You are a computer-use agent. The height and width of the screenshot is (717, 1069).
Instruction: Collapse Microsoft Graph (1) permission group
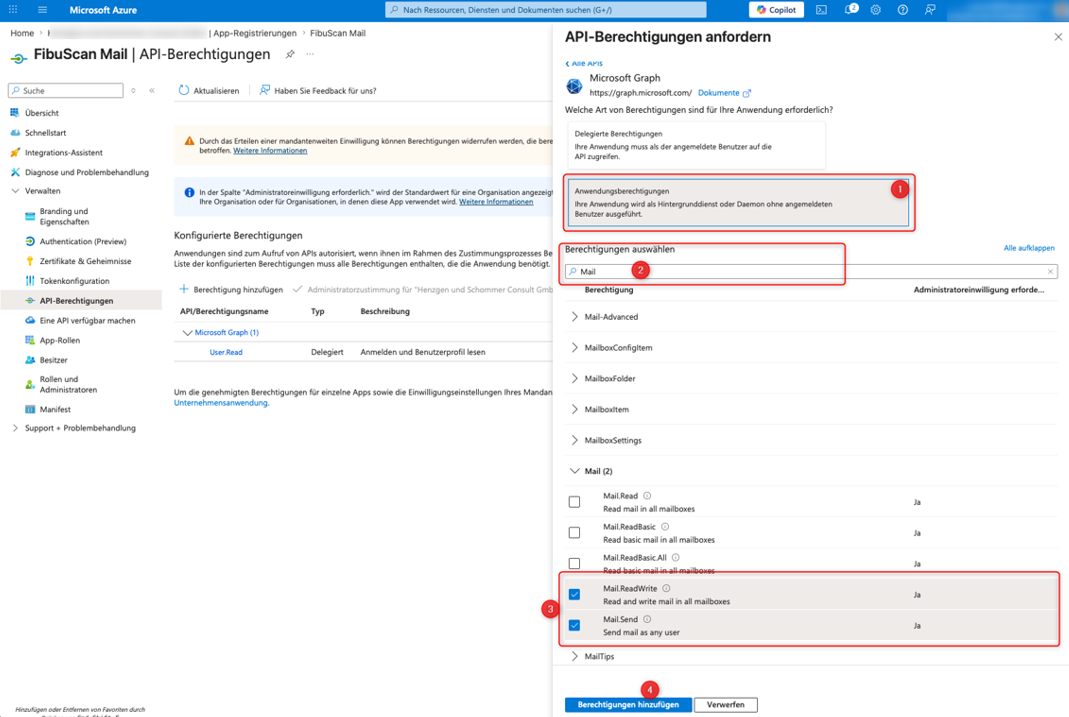[187, 333]
